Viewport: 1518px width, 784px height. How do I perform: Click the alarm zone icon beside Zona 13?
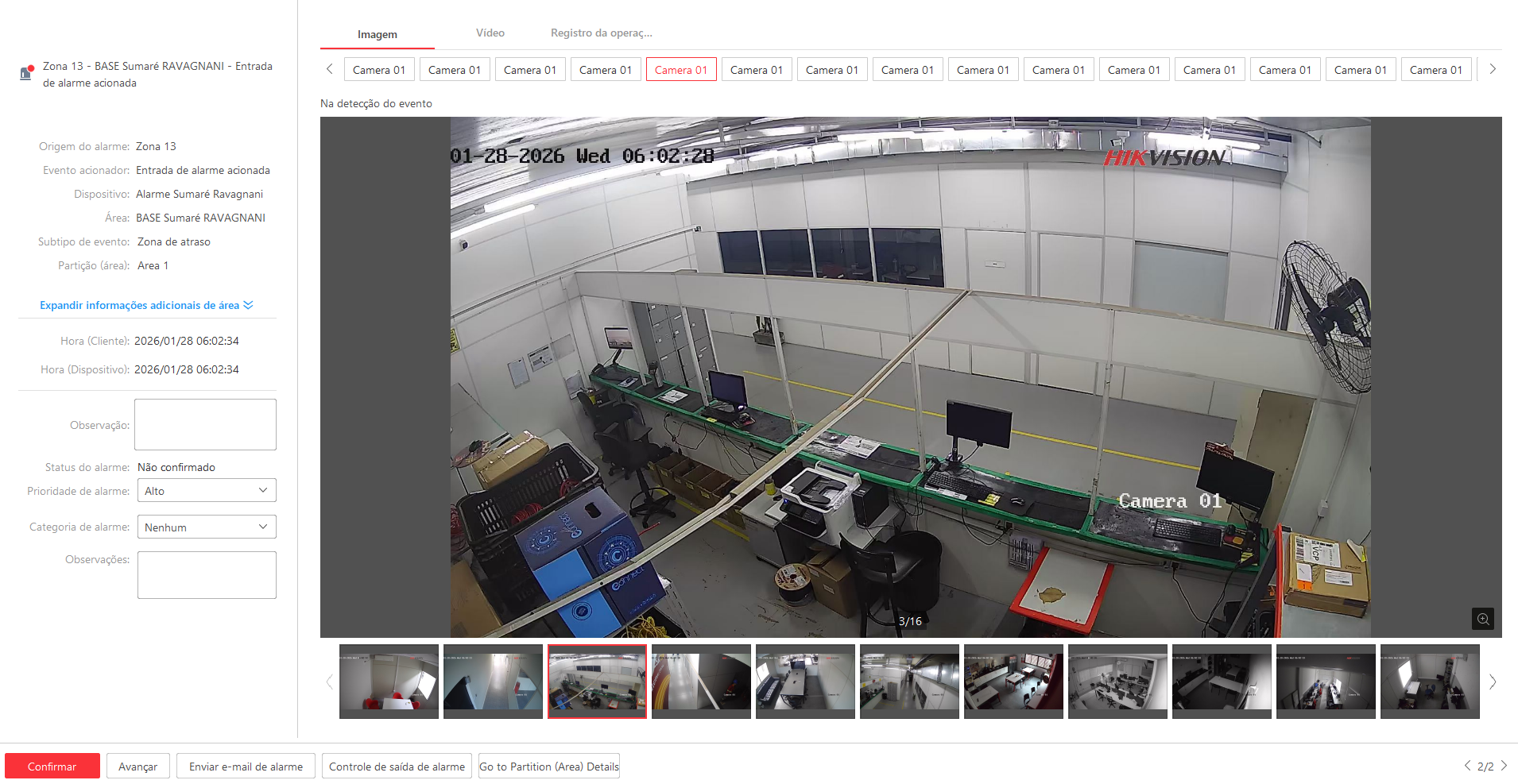tap(26, 73)
